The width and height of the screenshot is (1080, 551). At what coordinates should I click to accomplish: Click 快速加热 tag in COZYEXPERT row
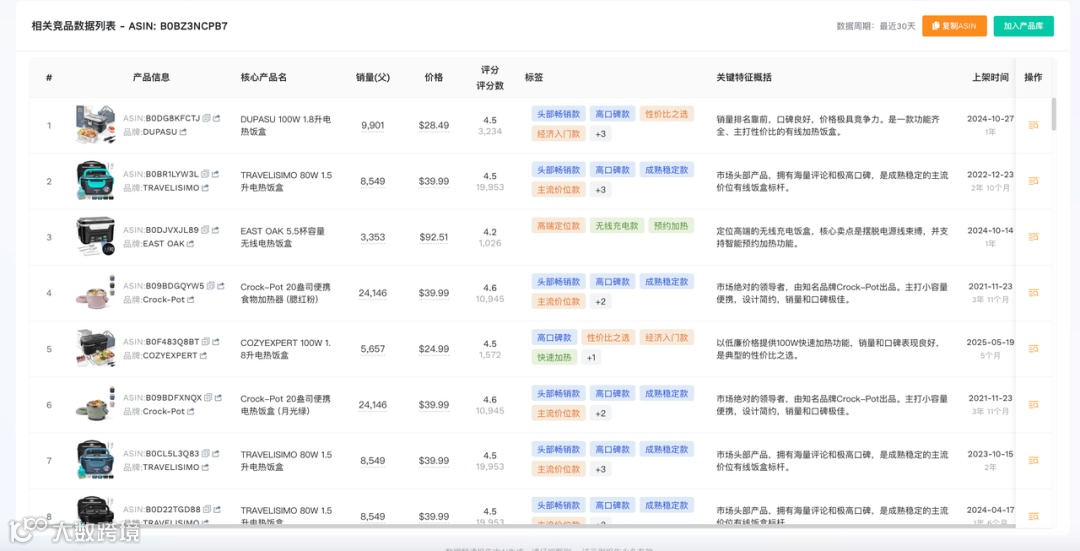(x=554, y=357)
